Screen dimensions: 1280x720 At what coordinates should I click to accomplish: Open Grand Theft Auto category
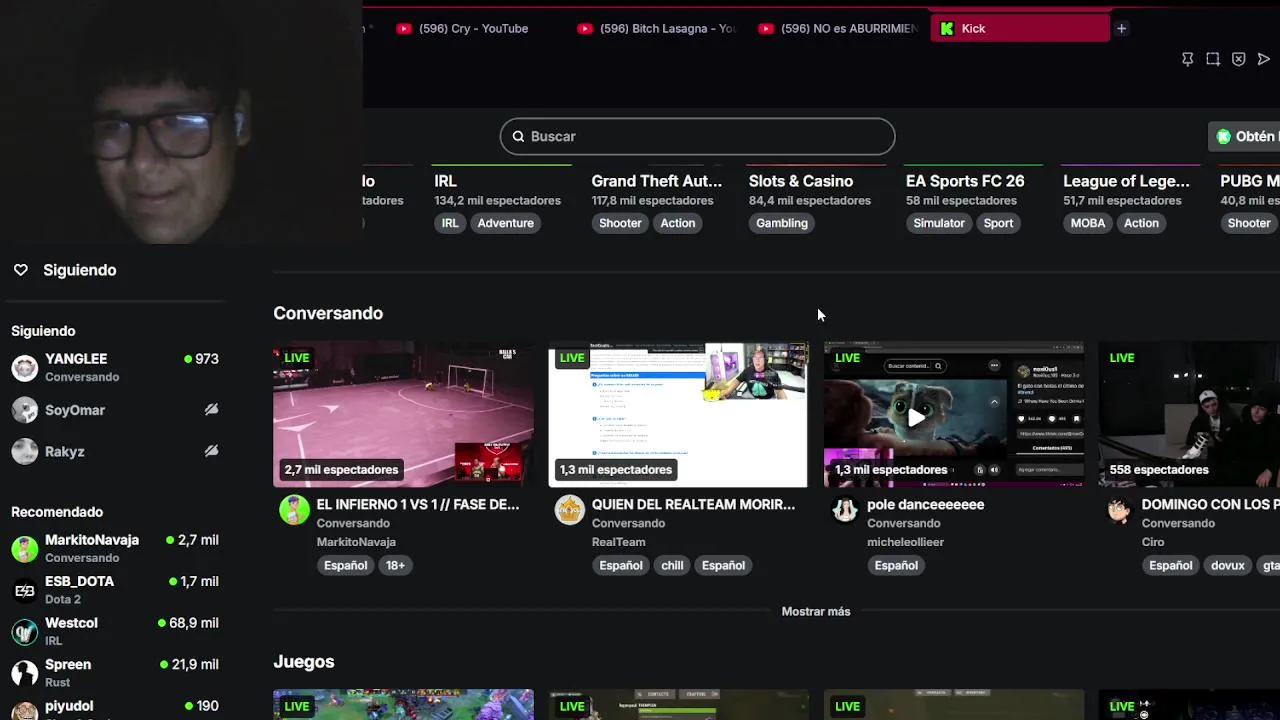656,181
